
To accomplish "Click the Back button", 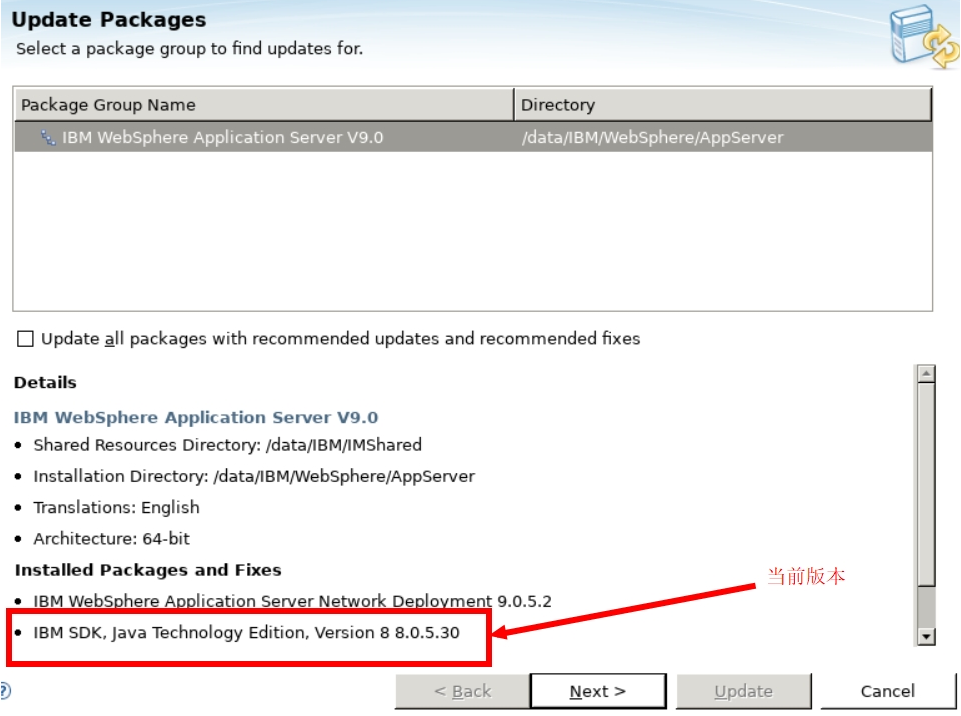I will 462,691.
